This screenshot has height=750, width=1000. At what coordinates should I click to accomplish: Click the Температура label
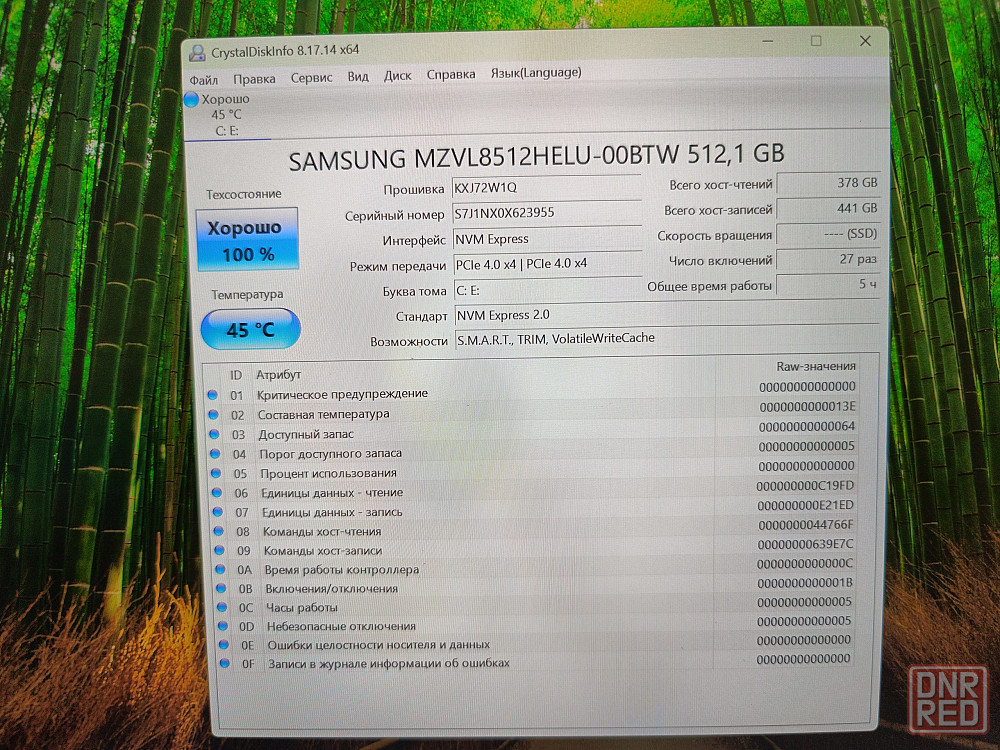pyautogui.click(x=247, y=295)
